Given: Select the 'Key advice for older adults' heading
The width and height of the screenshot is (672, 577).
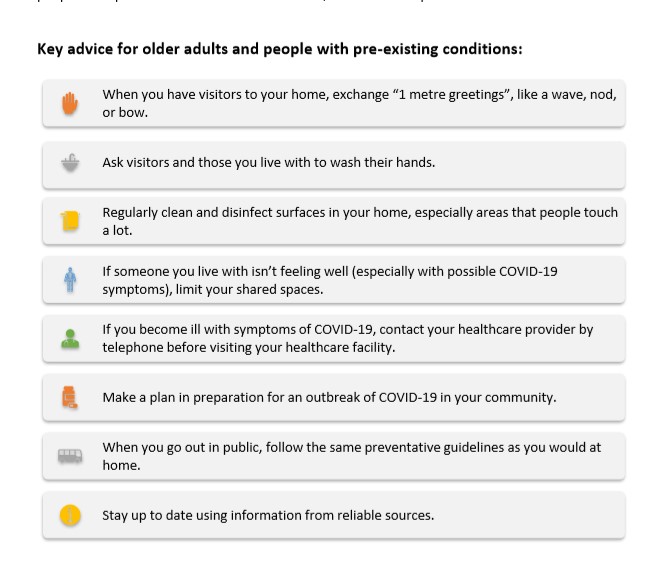Looking at the screenshot, I should 280,48.
